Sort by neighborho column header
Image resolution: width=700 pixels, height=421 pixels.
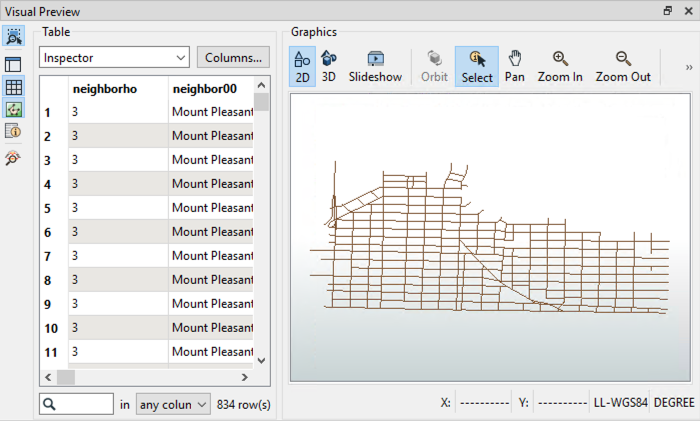point(118,89)
